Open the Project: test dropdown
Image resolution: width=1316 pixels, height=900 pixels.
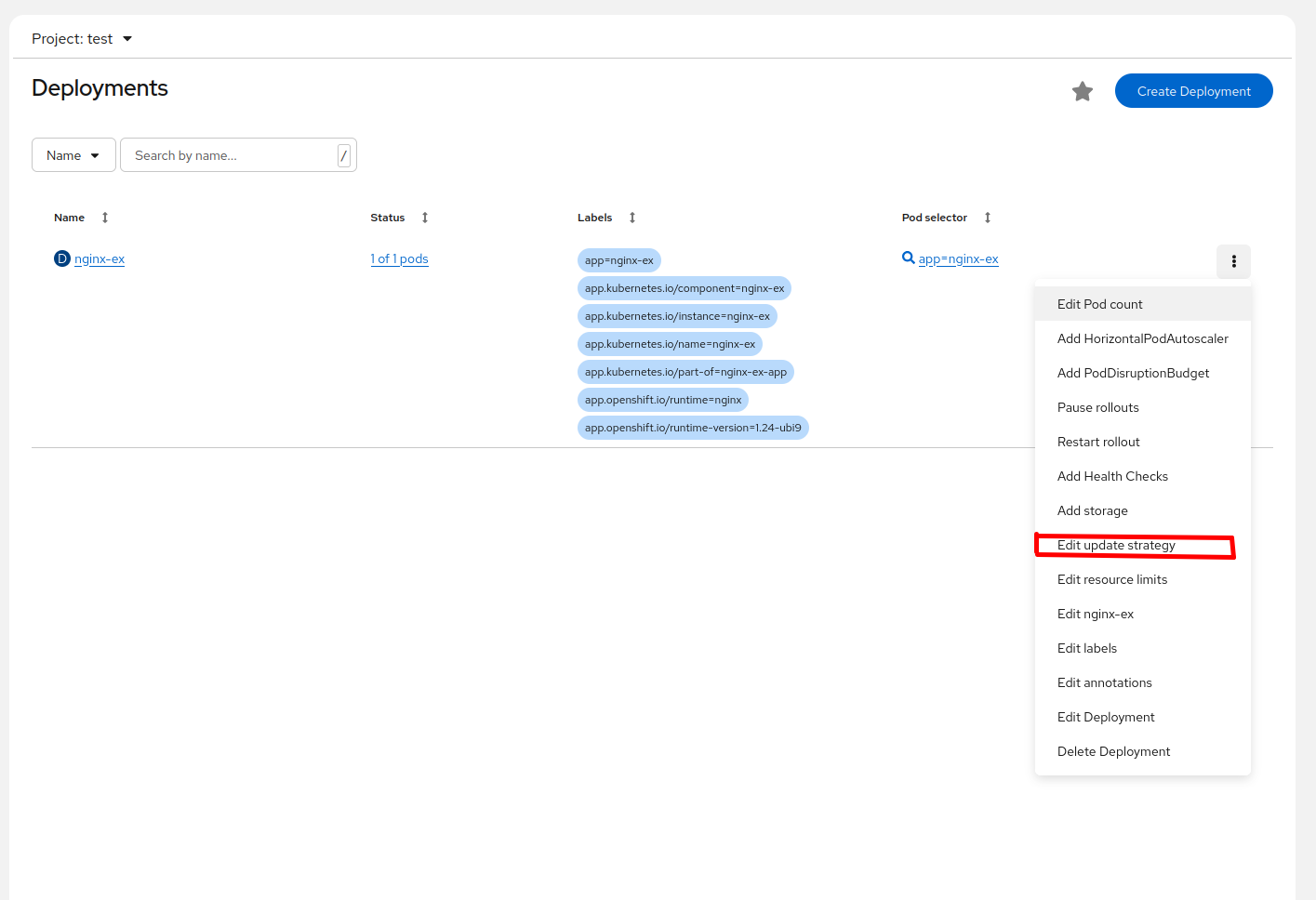pos(82,39)
